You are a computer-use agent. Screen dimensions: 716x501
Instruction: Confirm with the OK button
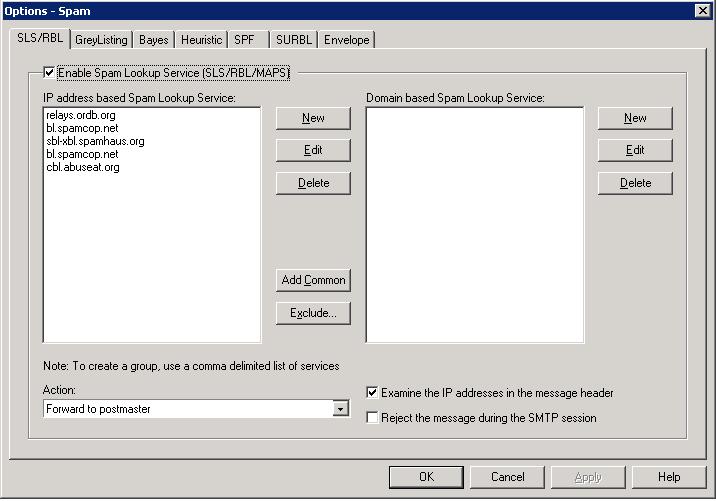coord(426,477)
